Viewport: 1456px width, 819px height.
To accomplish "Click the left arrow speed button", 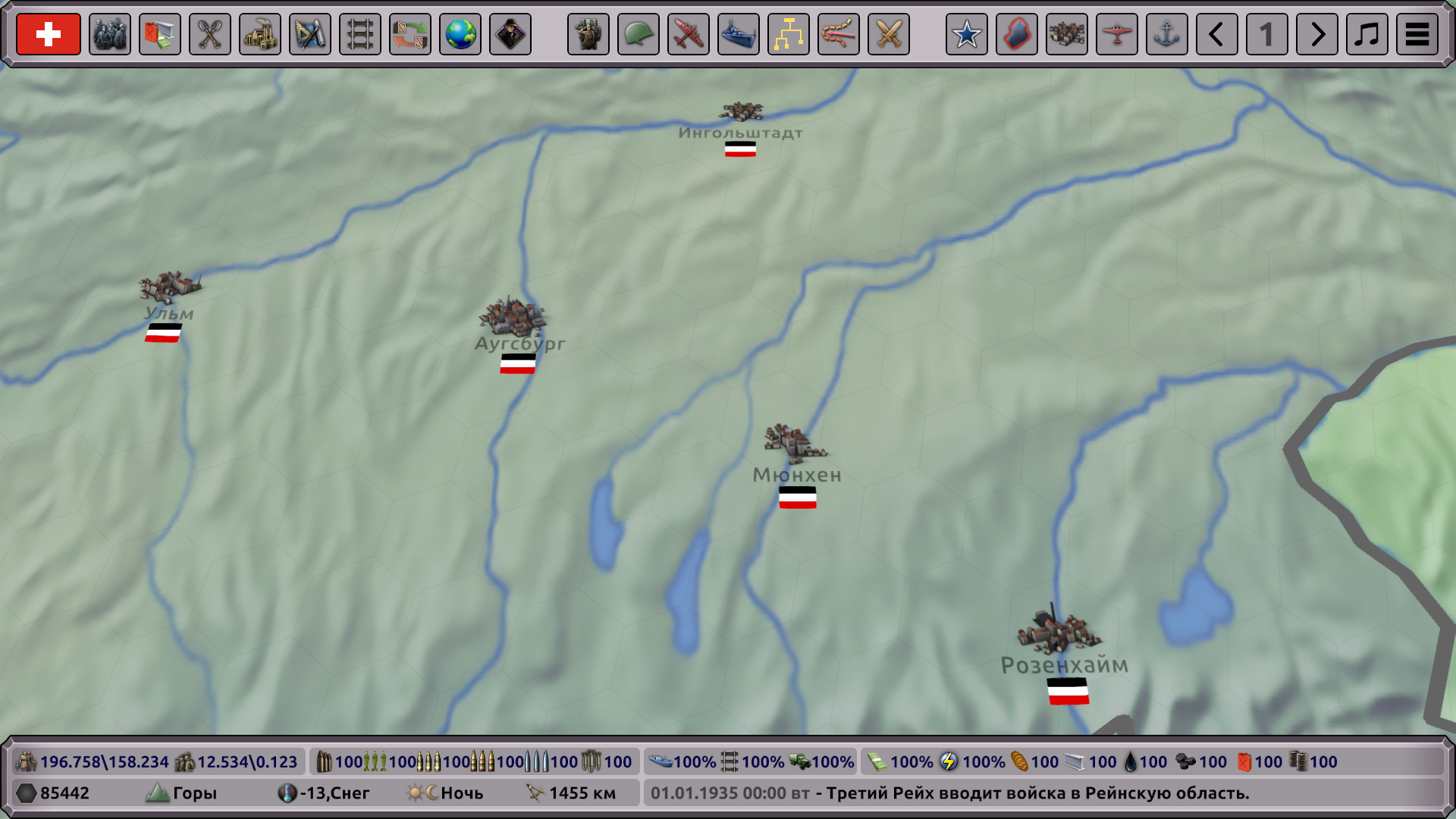I will pyautogui.click(x=1217, y=34).
